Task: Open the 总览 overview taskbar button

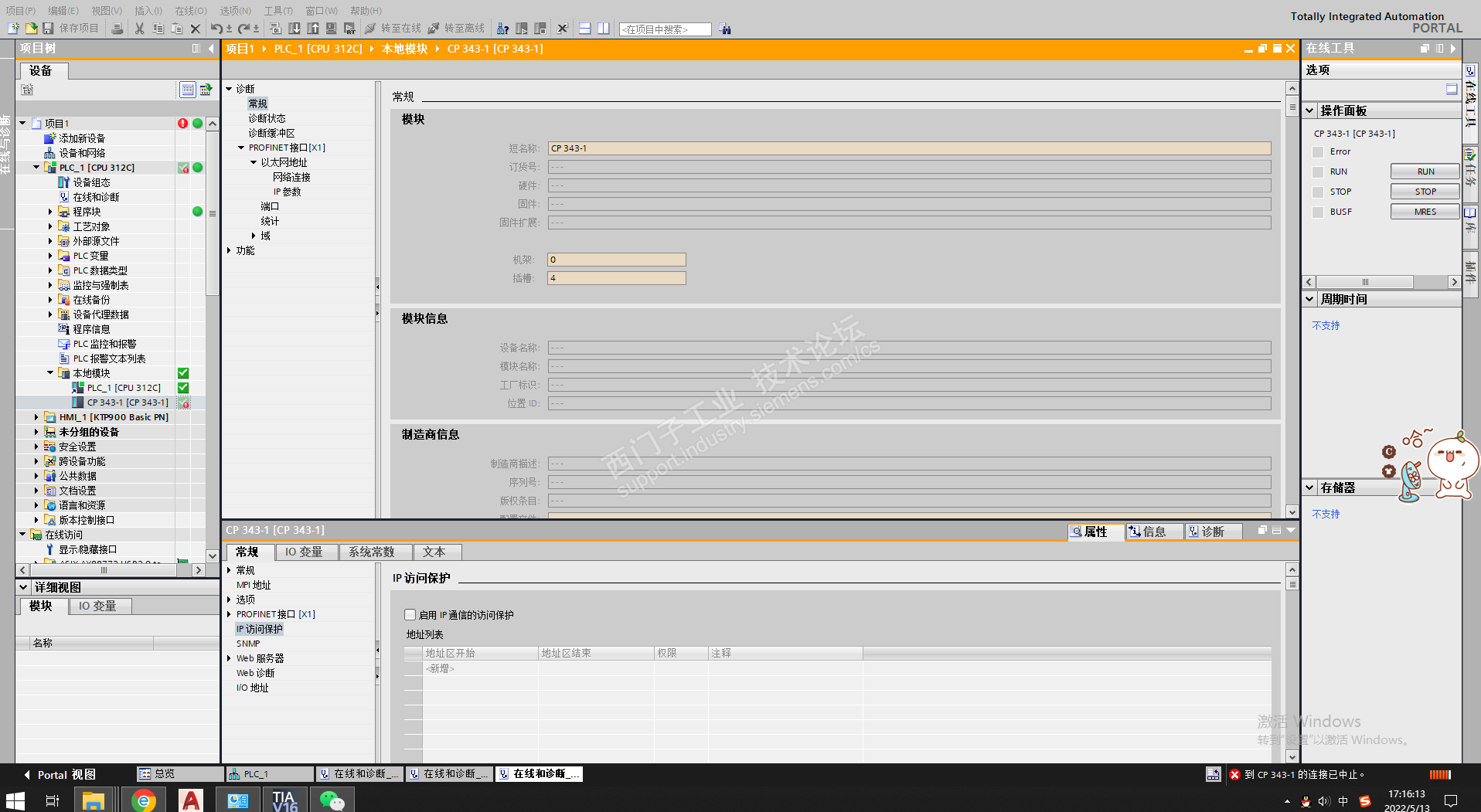Action: point(179,773)
